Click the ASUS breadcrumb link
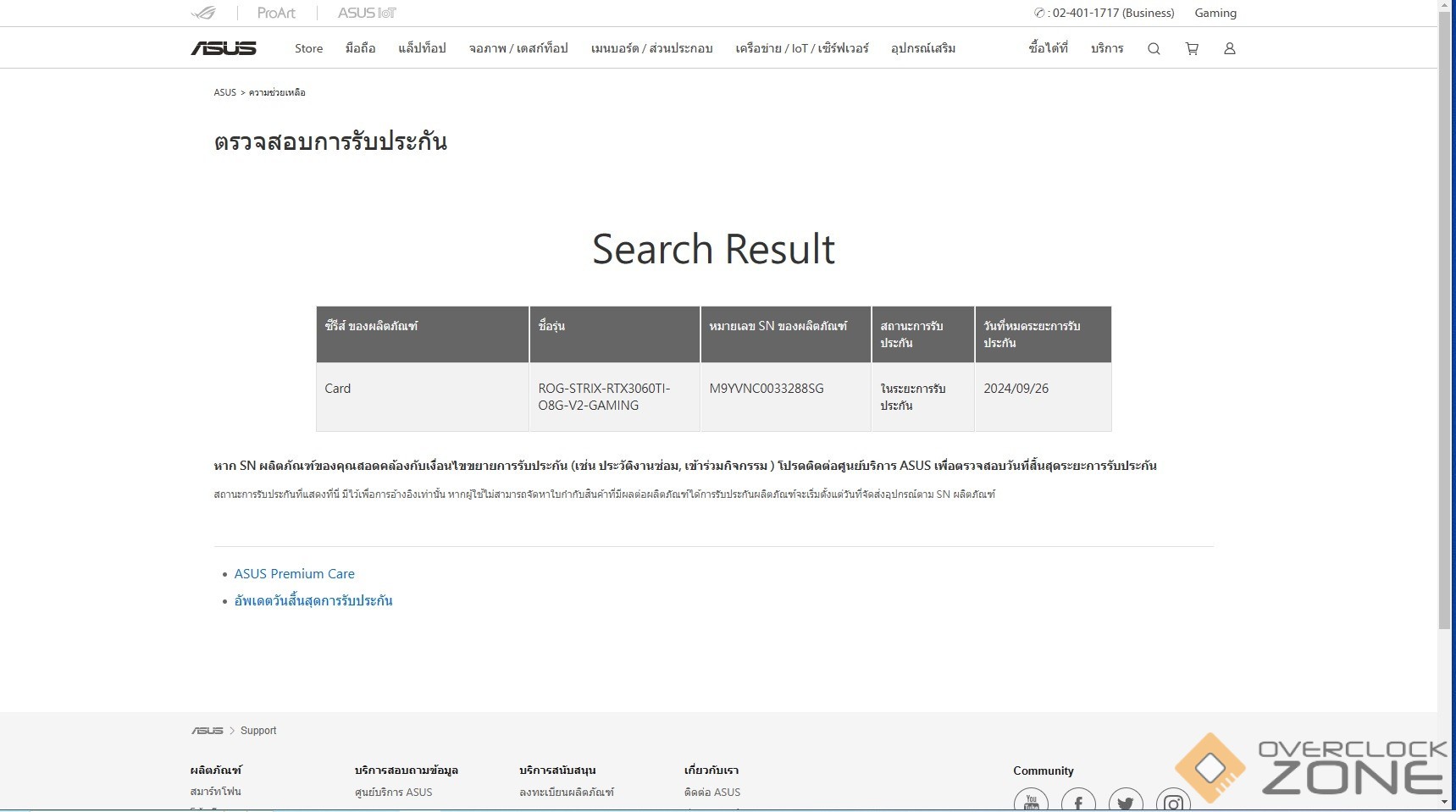1456x812 pixels. click(x=224, y=92)
